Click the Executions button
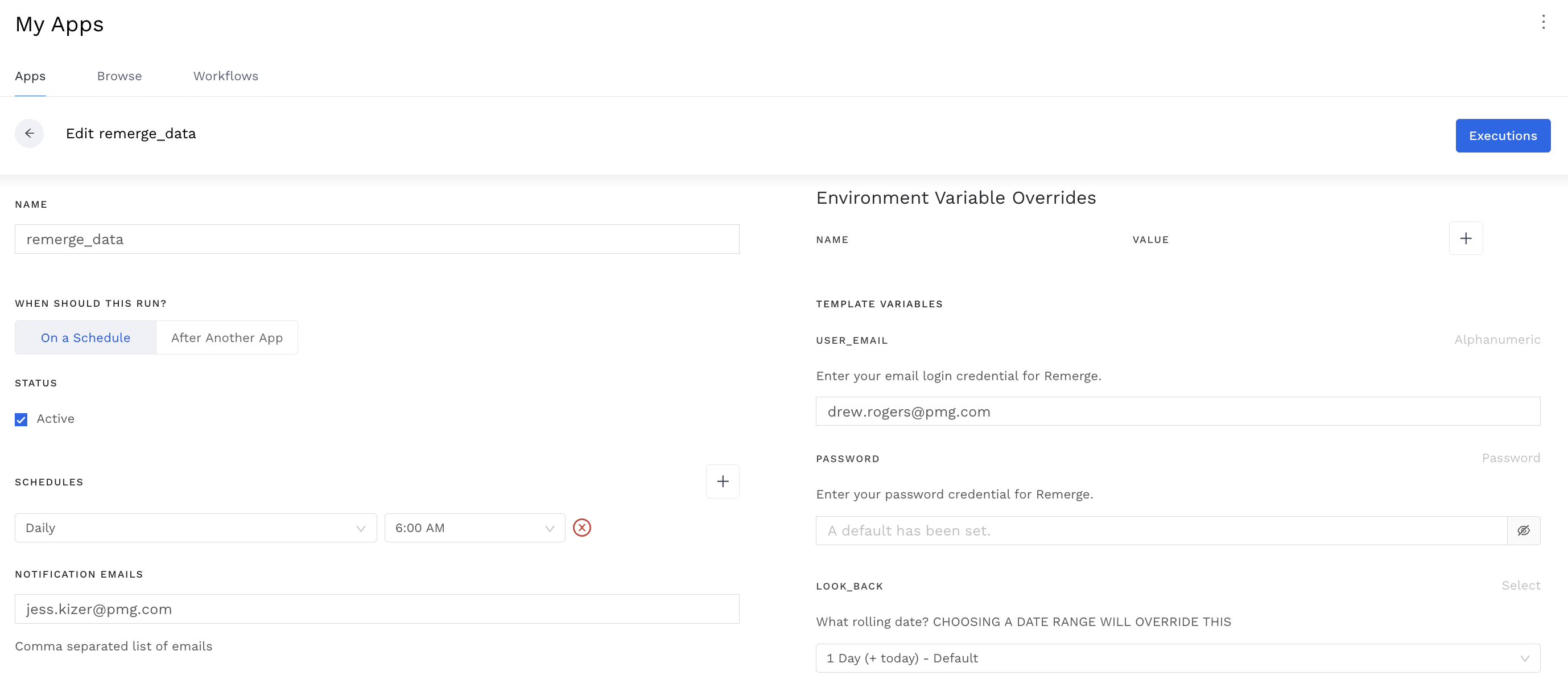 click(x=1502, y=135)
